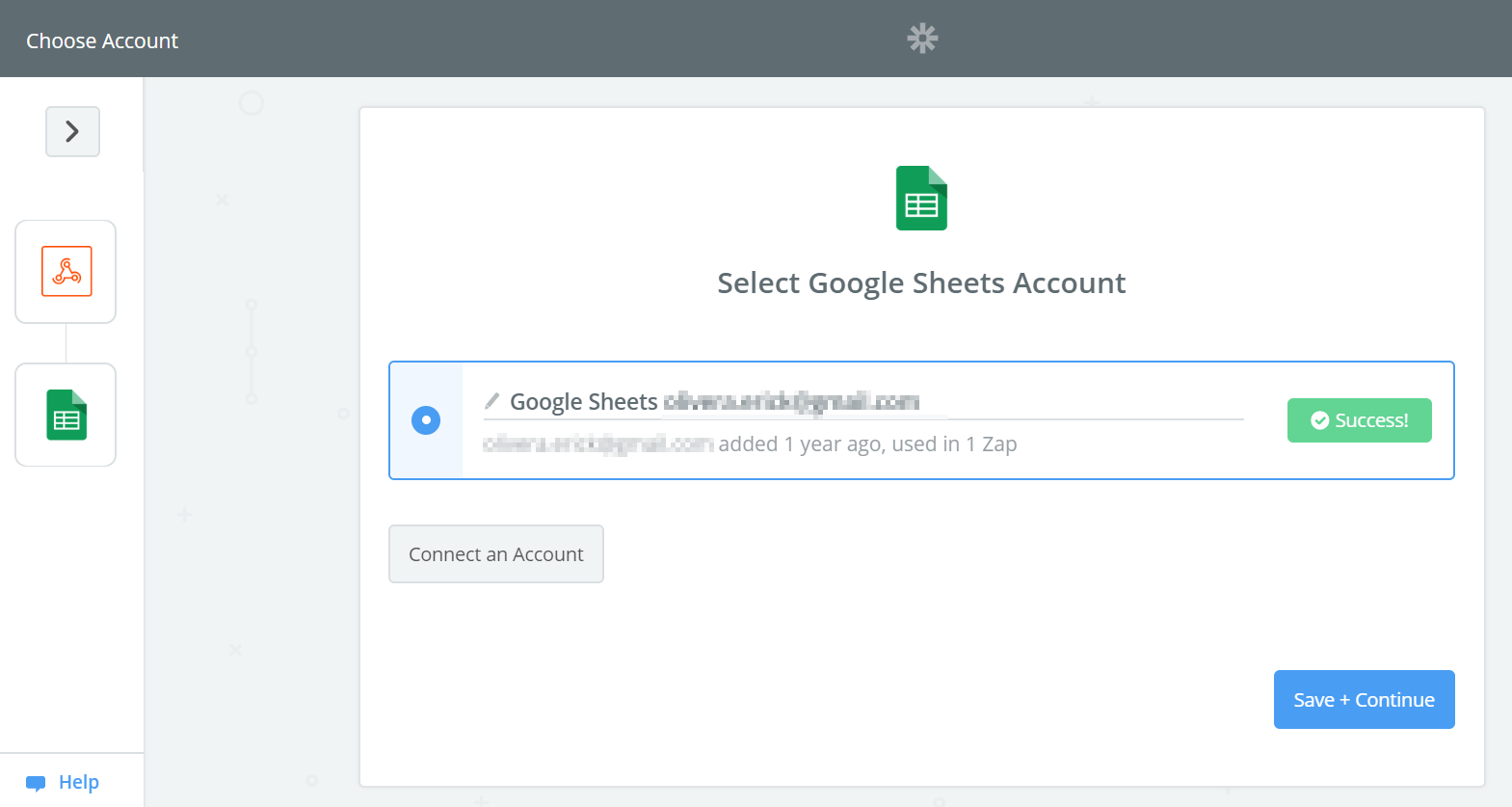
Task: Click the large Google Sheets logo
Action: (921, 198)
